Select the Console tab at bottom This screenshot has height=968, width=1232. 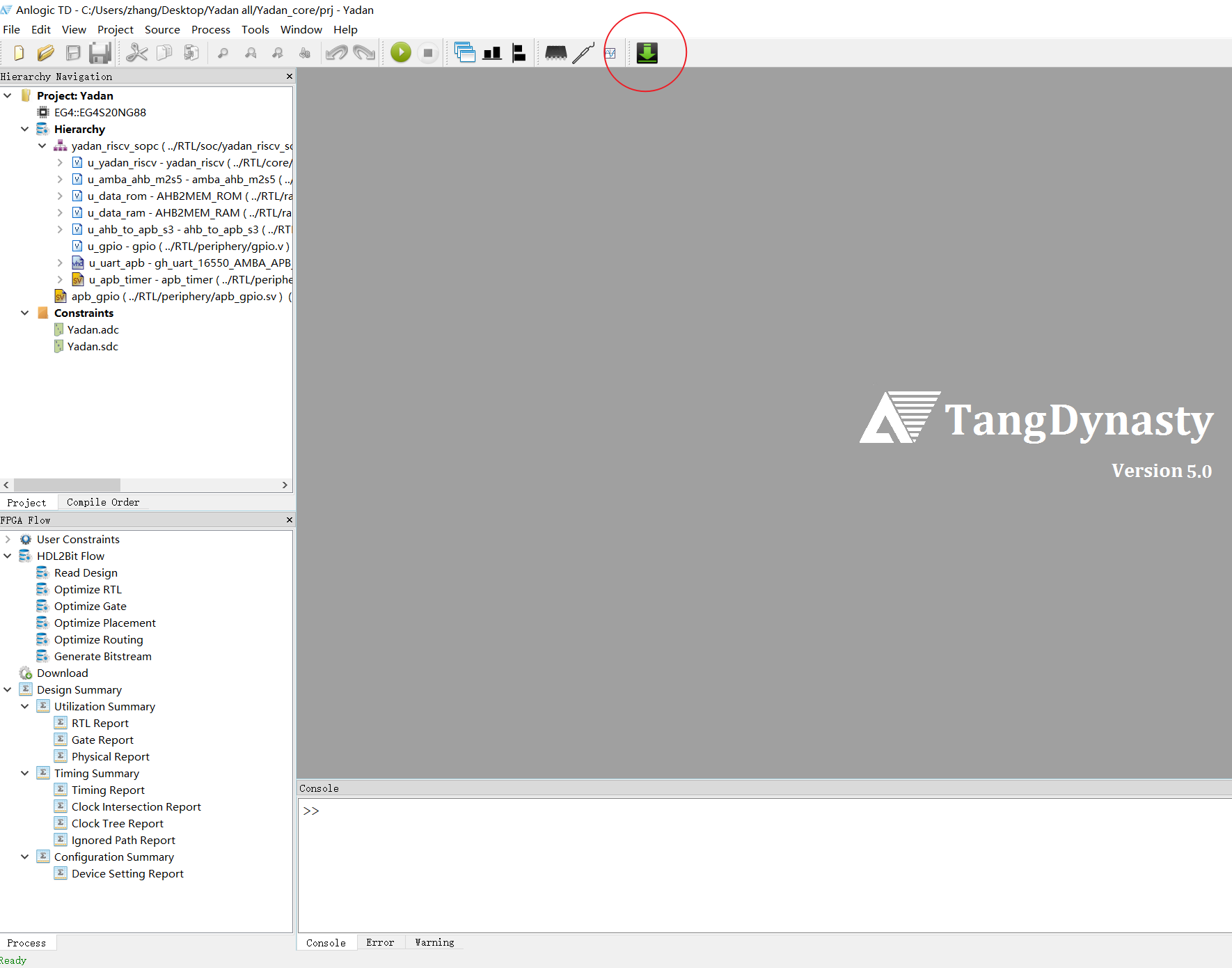[326, 942]
